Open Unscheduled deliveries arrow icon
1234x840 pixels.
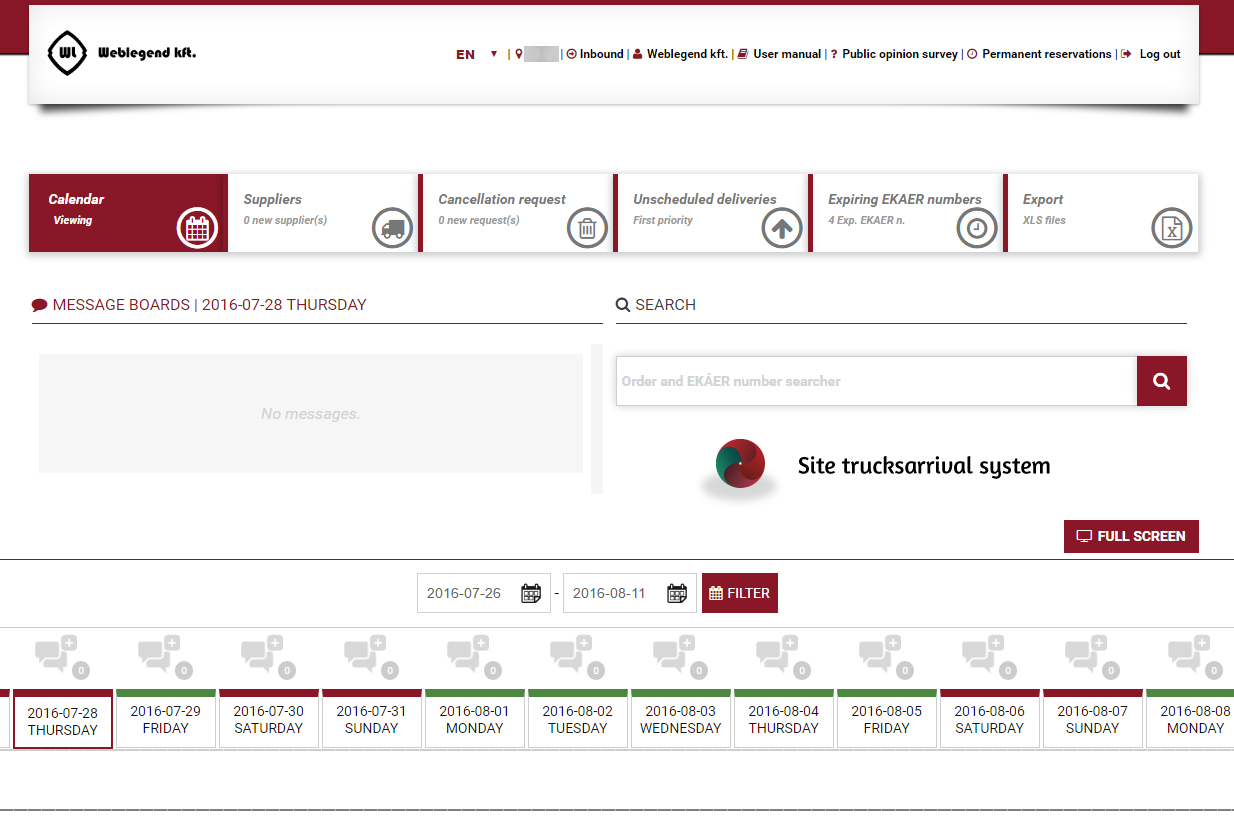(x=782, y=228)
